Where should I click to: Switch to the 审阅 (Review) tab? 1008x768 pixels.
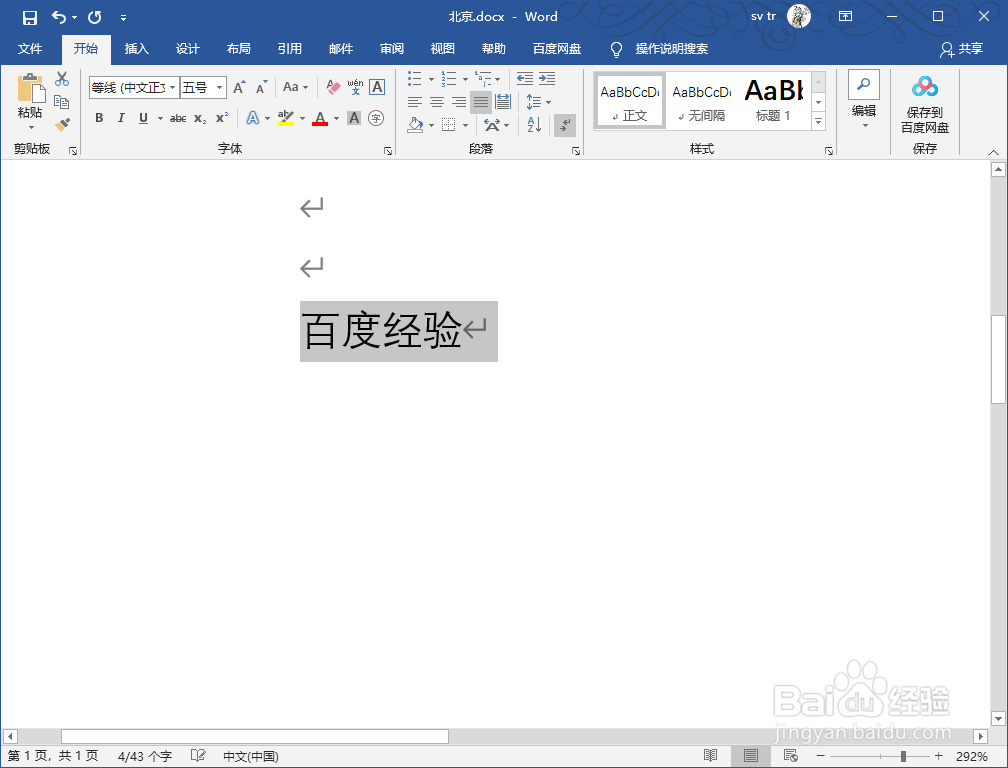[392, 49]
